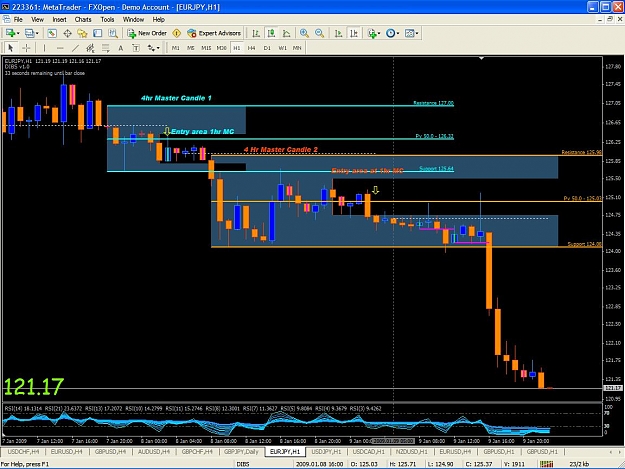Image resolution: width=625 pixels, height=469 pixels.
Task: Select the M30 timeframe button
Action: click(221, 48)
